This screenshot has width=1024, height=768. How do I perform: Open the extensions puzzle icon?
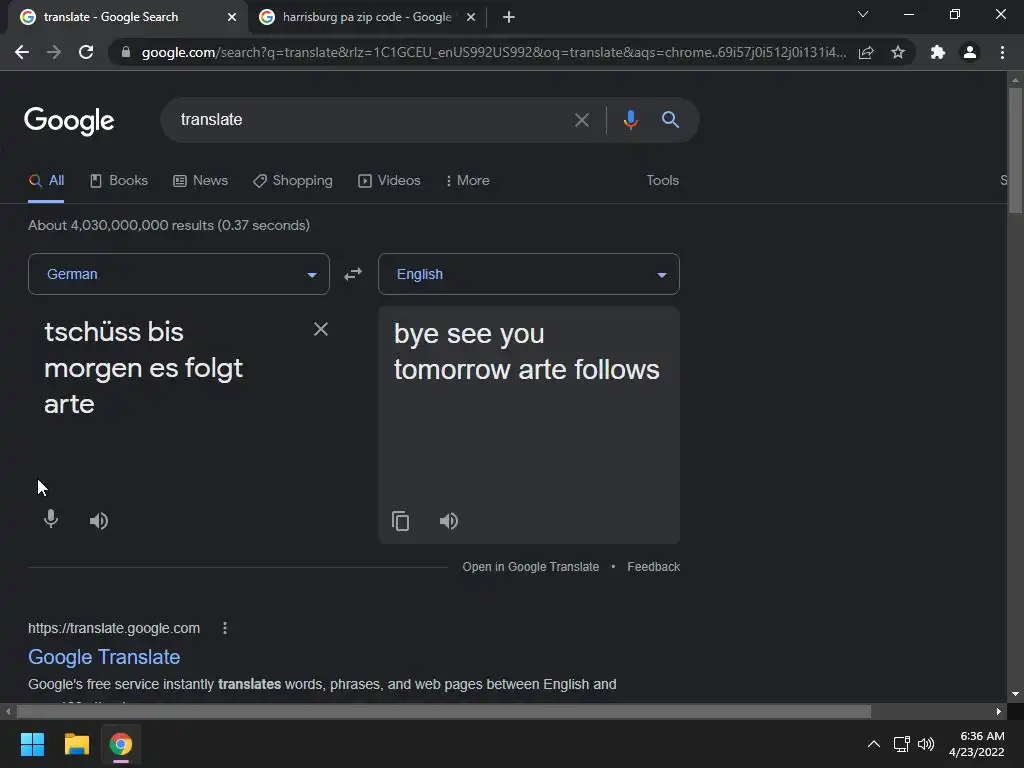938,52
